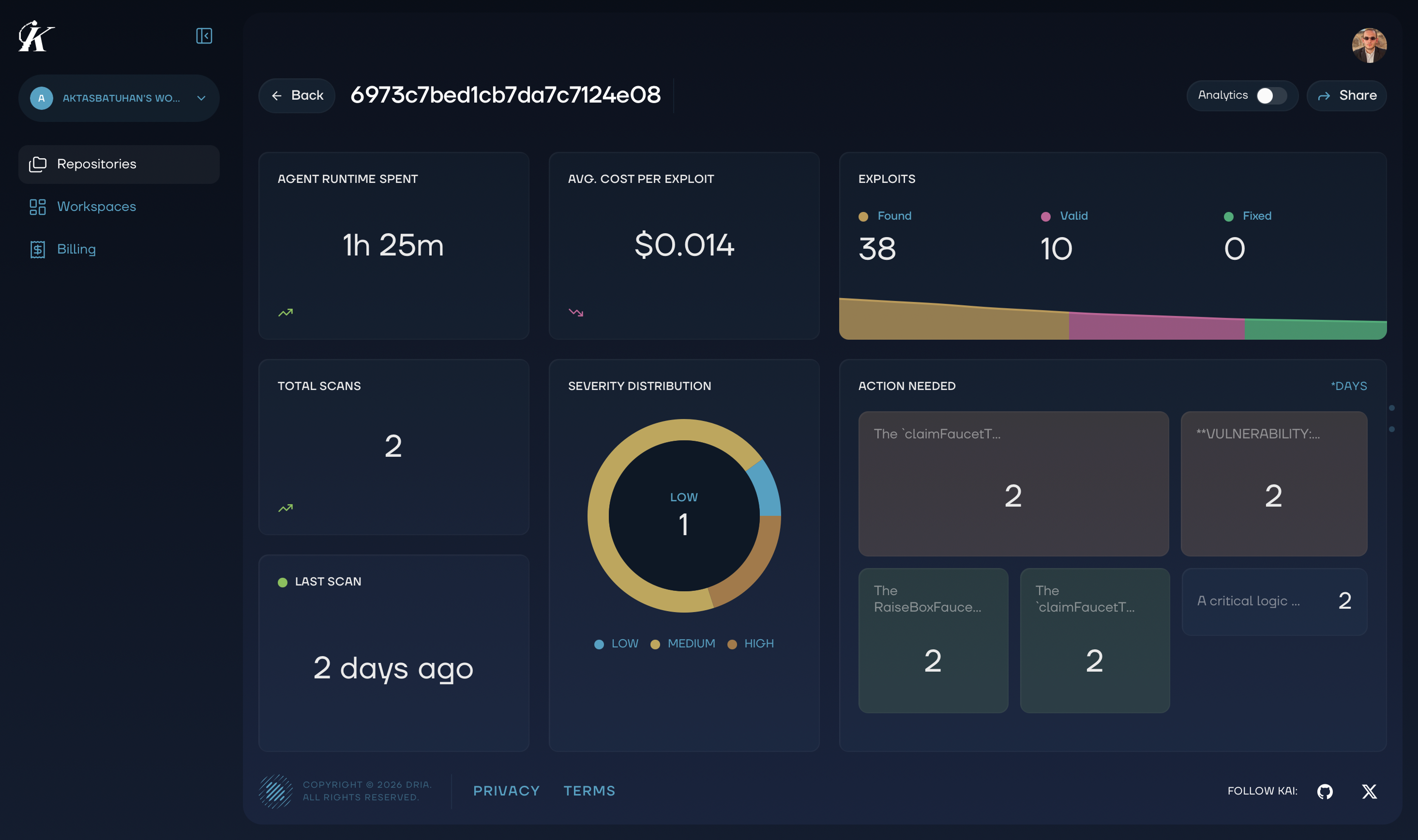Expand the AKTASBATUHAN'S workspace dropdown
This screenshot has width=1418, height=840.
coord(201,97)
